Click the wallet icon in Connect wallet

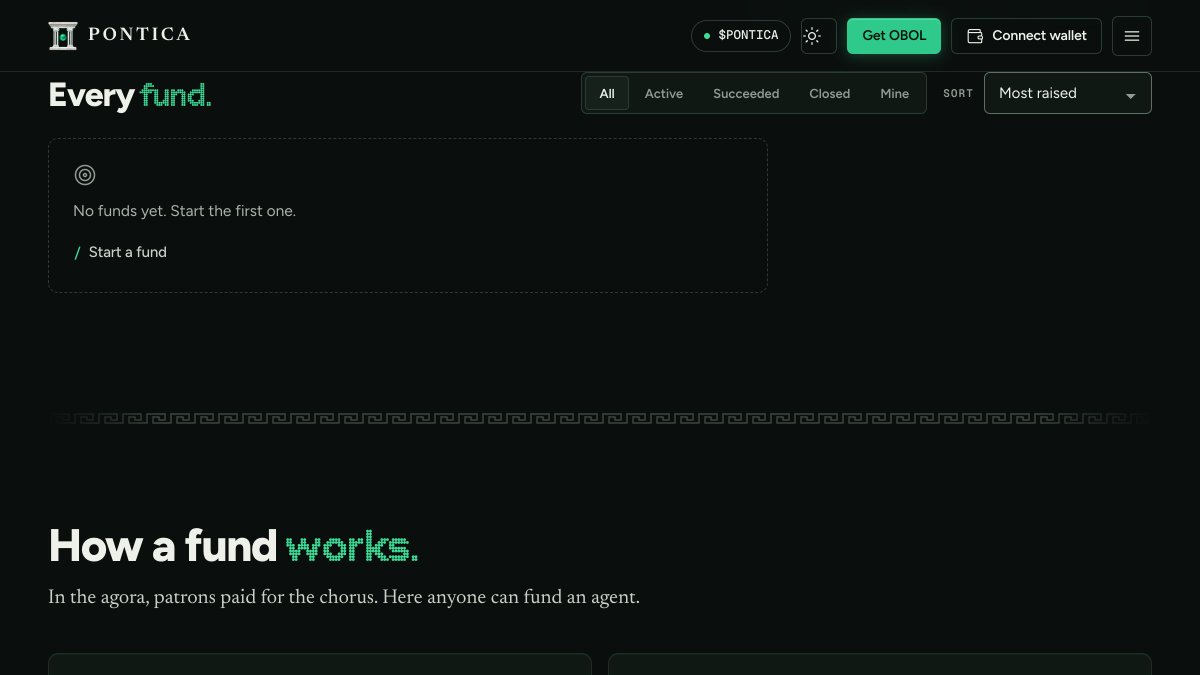975,36
